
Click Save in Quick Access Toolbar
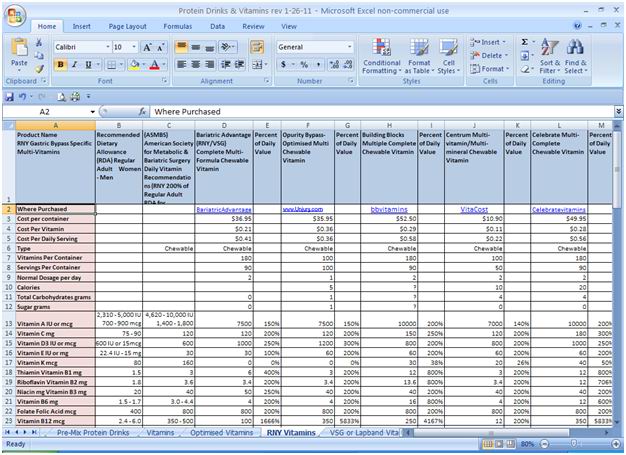tap(9, 97)
